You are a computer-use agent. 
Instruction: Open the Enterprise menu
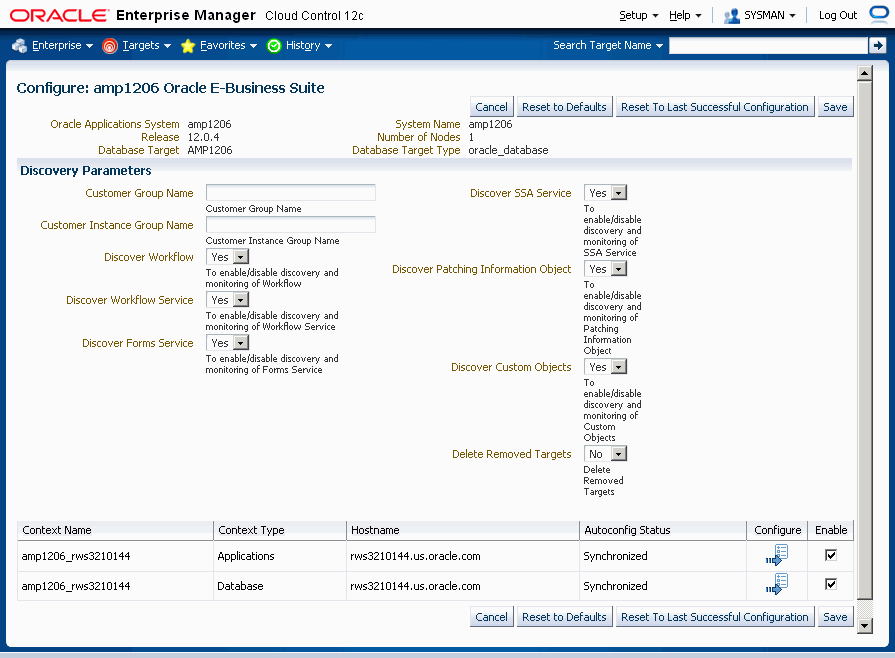tap(62, 45)
